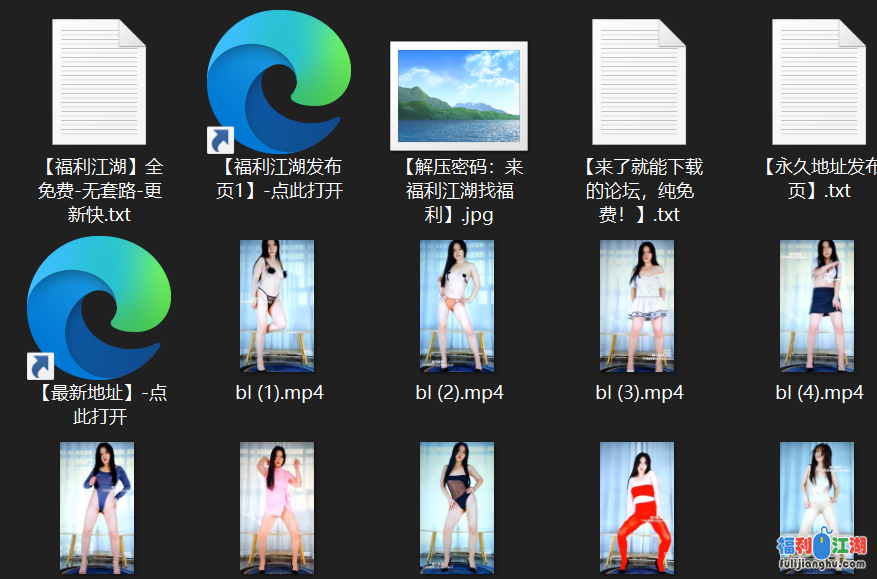Select the bl (4).mp4 video thumbnail
Image resolution: width=877 pixels, height=579 pixels.
pos(817,305)
